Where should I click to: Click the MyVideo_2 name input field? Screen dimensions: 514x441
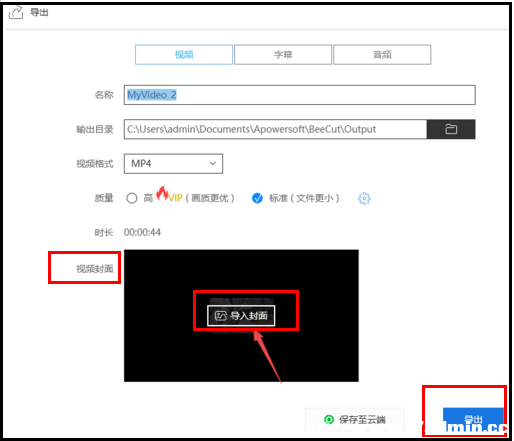(x=300, y=95)
